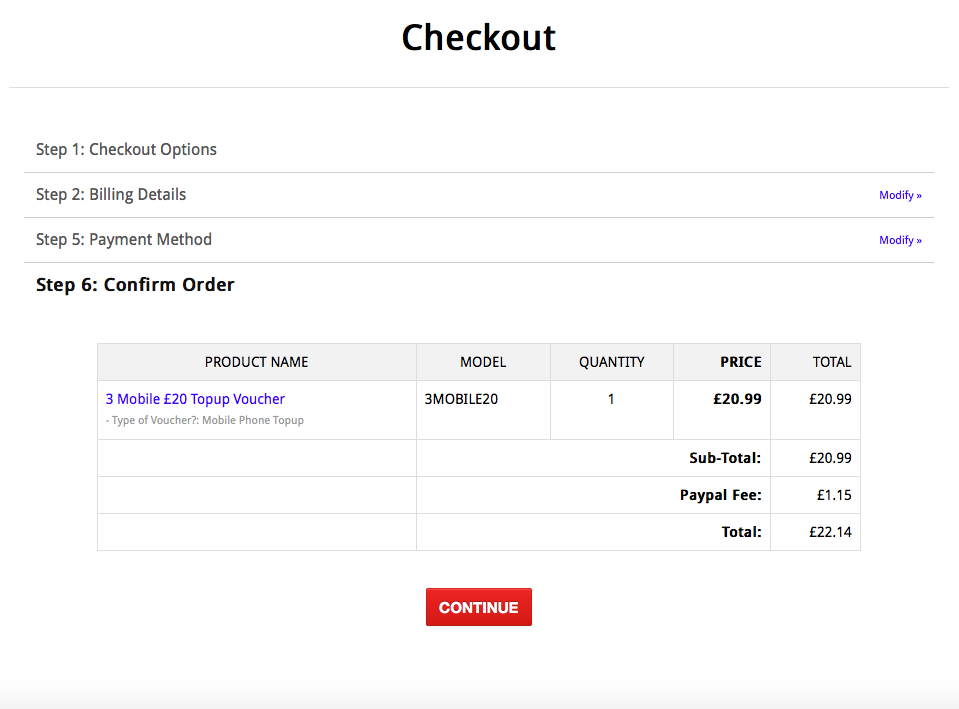This screenshot has width=959, height=709.
Task: Expand Step 1: Checkout Options
Action: coord(126,149)
